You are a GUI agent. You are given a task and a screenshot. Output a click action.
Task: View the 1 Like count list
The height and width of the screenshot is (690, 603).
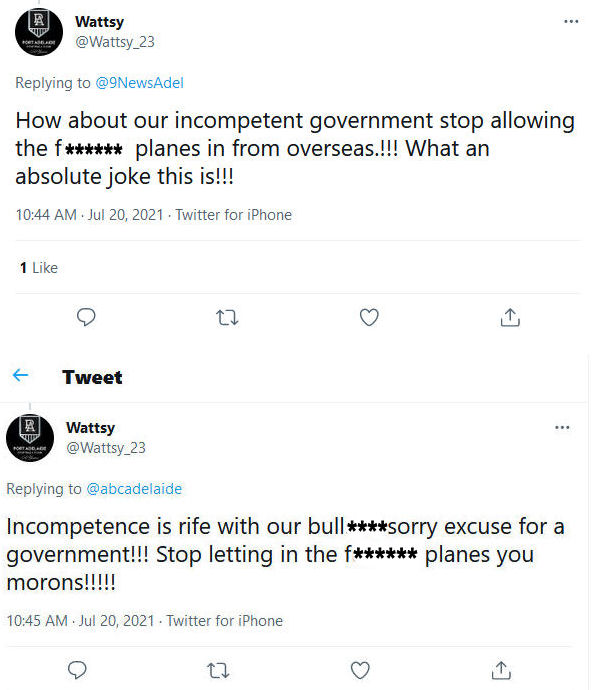38,268
